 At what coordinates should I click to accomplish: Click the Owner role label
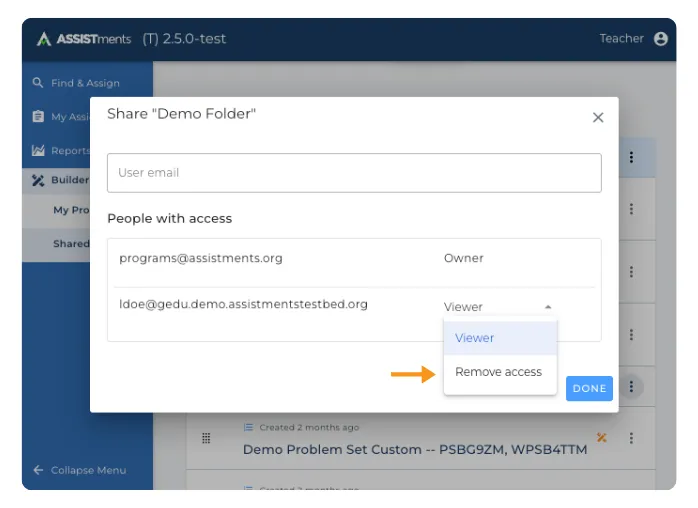click(x=463, y=258)
